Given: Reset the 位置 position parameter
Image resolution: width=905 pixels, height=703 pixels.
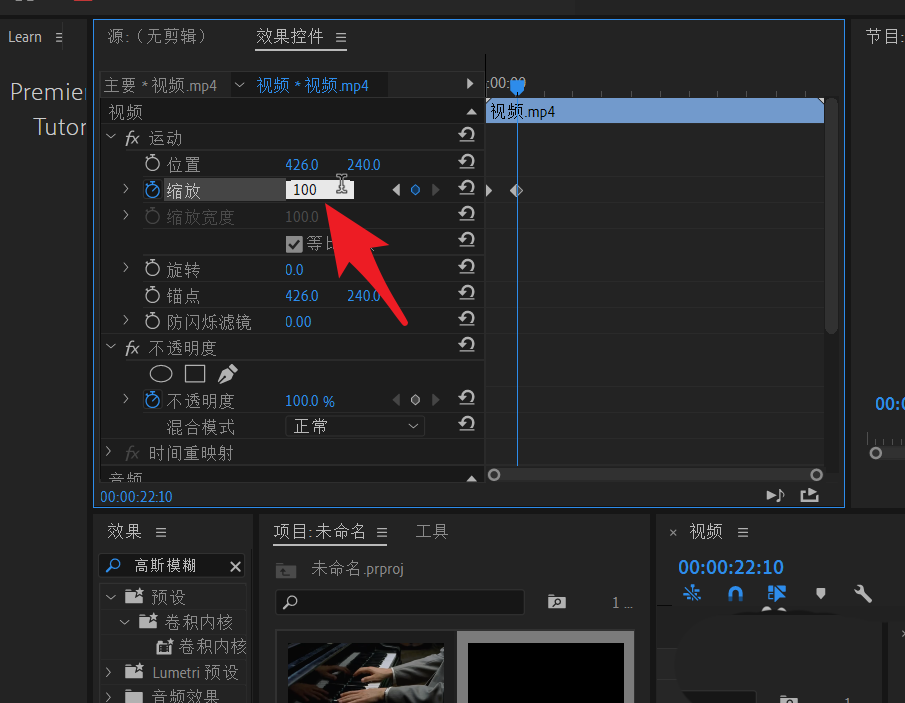Looking at the screenshot, I should (466, 162).
